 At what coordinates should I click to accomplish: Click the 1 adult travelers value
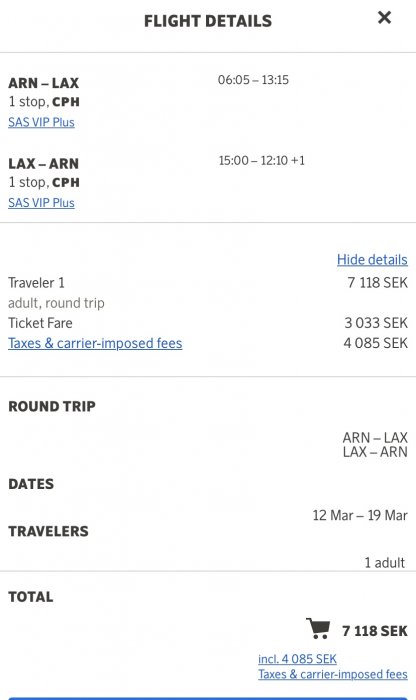pyautogui.click(x=385, y=562)
